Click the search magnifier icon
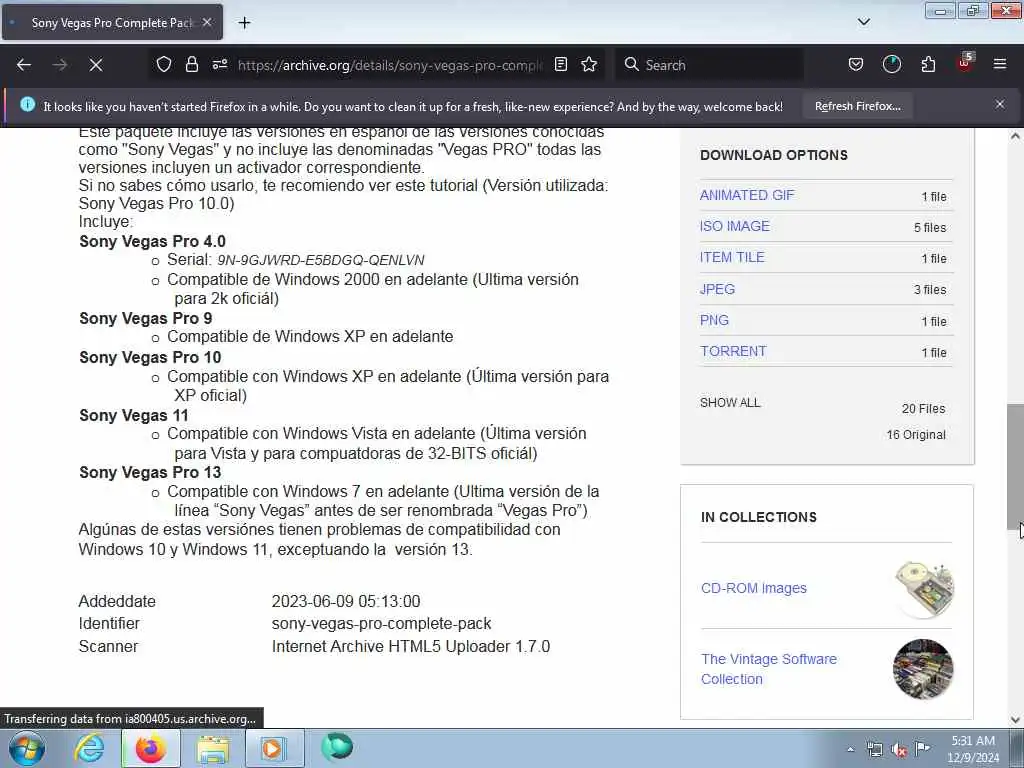The width and height of the screenshot is (1024, 768). (x=632, y=65)
